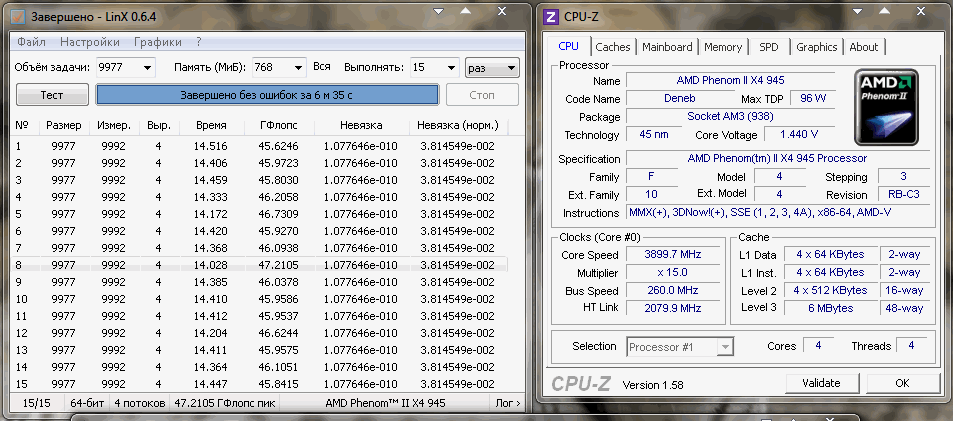This screenshot has width=953, height=421.
Task: Start the benchmark with Тест button
Action: pyautogui.click(x=52, y=95)
